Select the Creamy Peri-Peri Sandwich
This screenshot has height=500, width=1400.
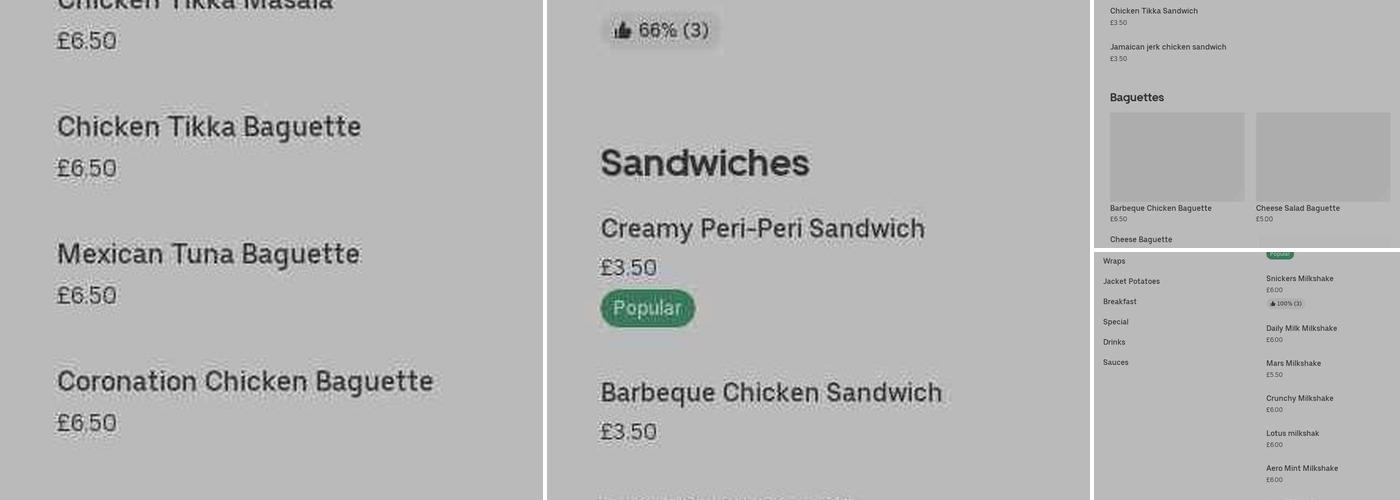tap(762, 229)
